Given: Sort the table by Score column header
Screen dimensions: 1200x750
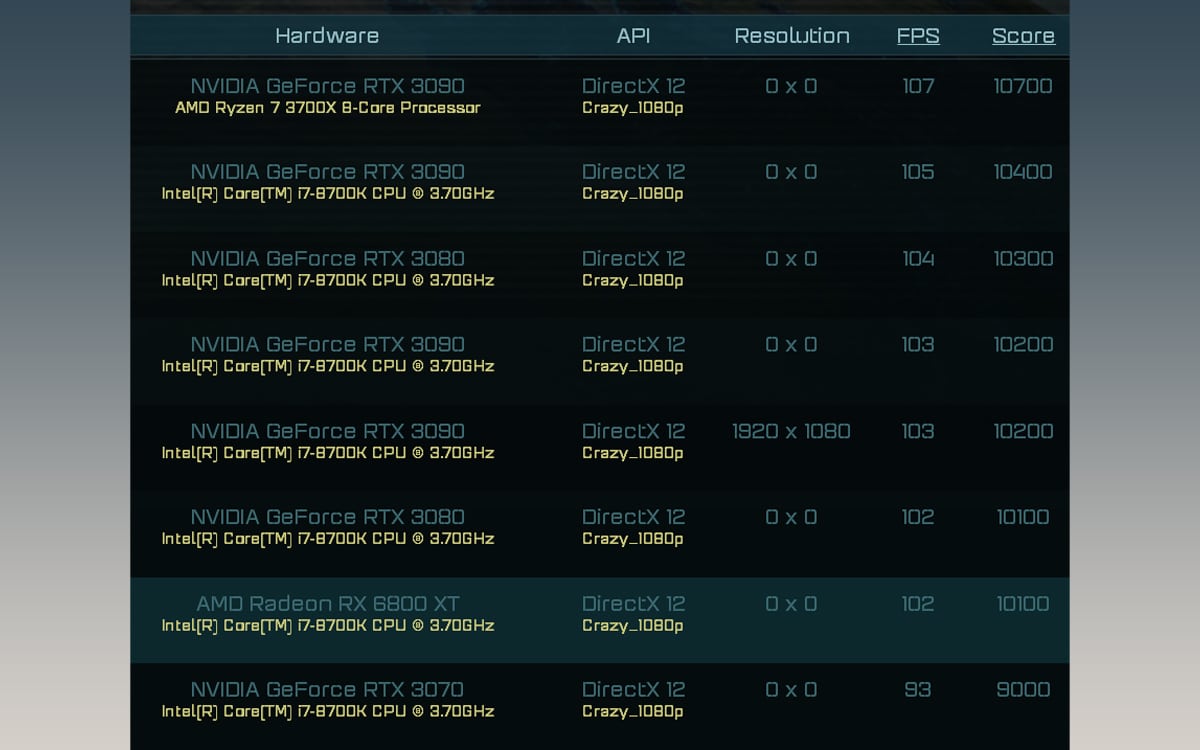Looking at the screenshot, I should tap(1023, 36).
